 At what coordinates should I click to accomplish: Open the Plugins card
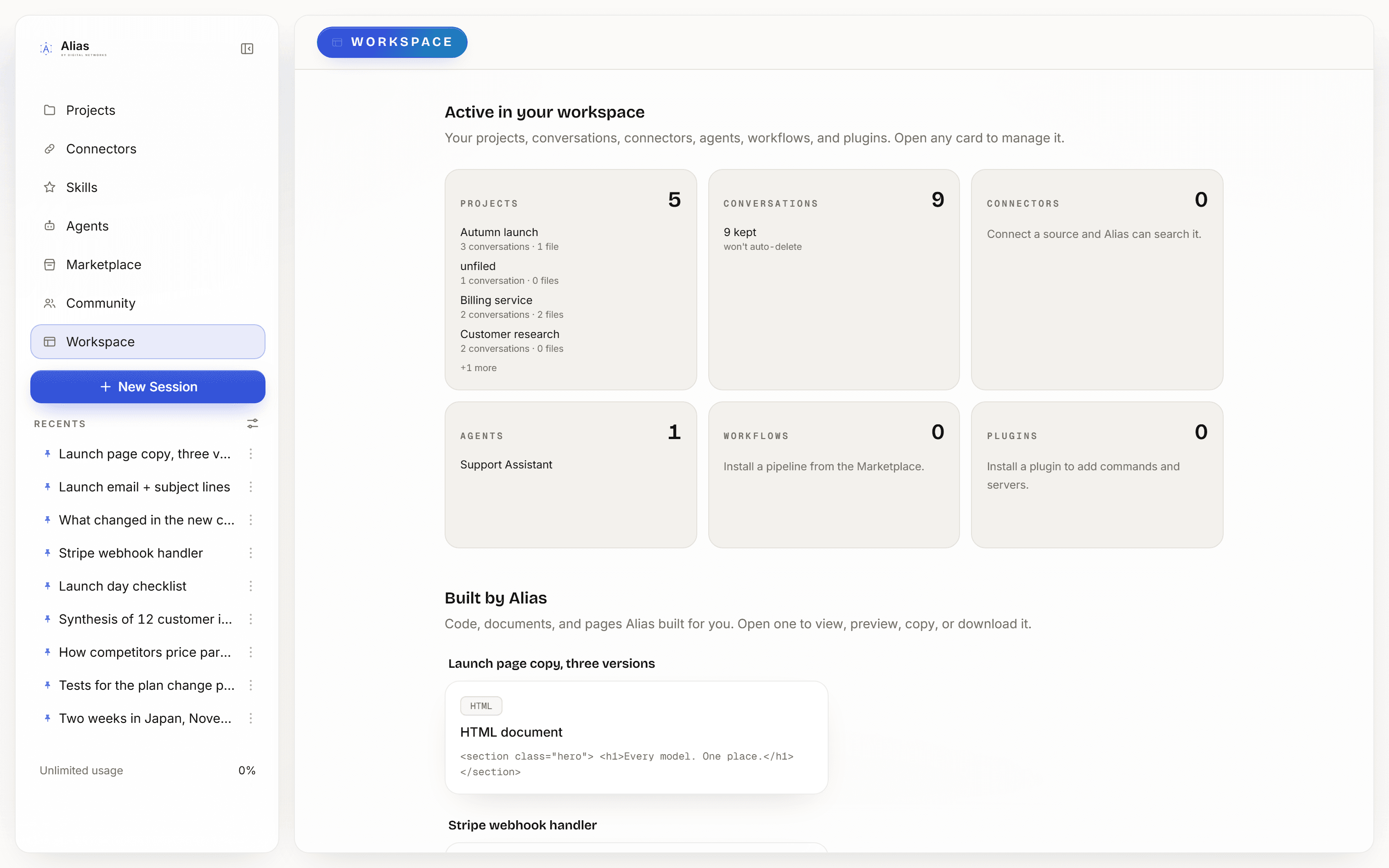coord(1097,475)
